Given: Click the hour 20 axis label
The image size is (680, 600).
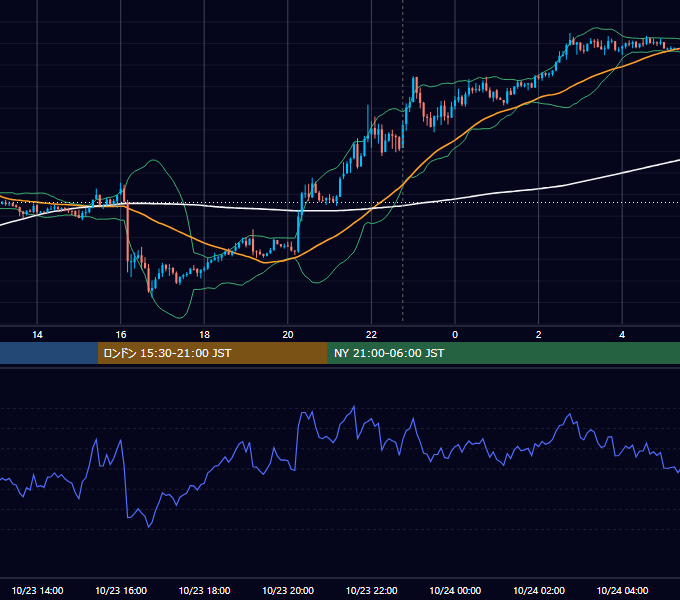Looking at the screenshot, I should [288, 335].
